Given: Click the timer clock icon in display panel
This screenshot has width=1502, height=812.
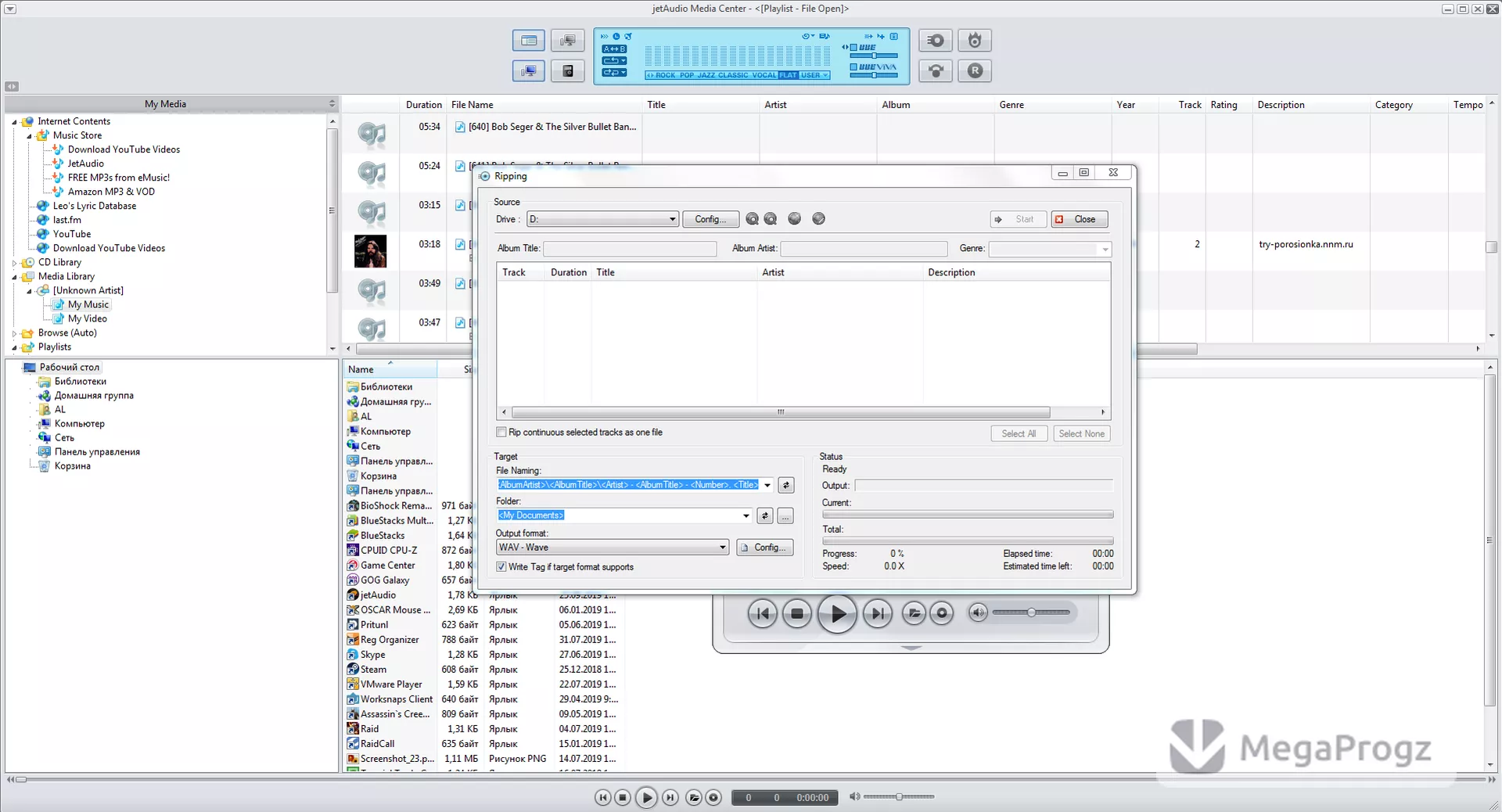Looking at the screenshot, I should pos(616,36).
